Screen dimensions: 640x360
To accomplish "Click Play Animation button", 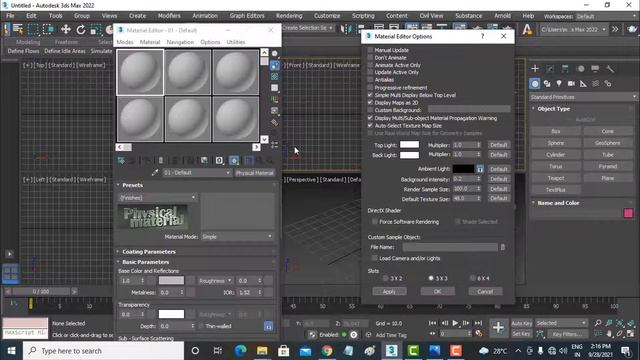I will (x=455, y=323).
